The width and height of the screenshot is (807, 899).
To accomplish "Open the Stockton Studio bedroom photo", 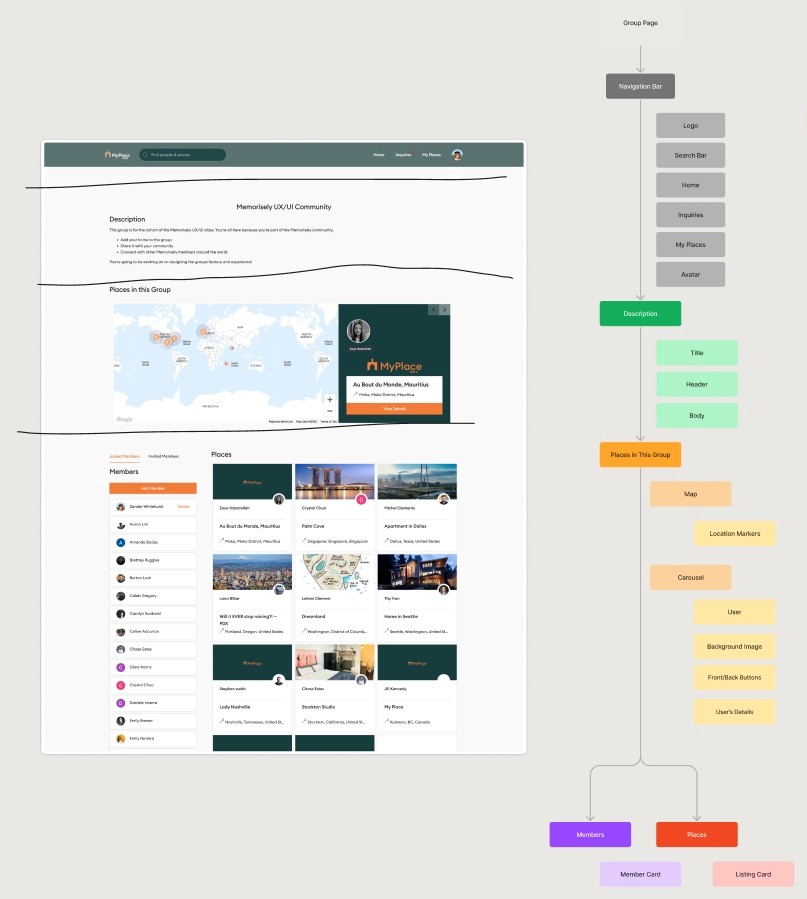I will tap(335, 662).
